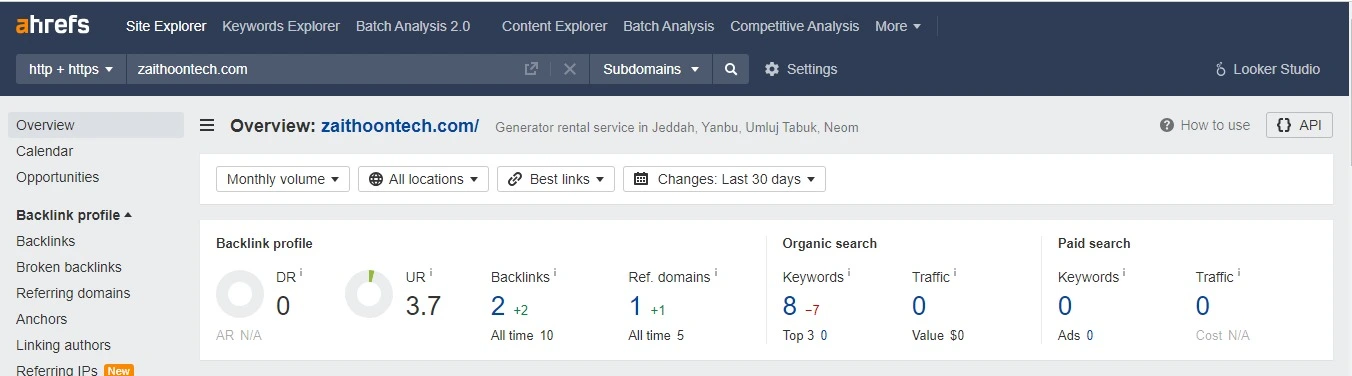The image size is (1352, 376).
Task: Open Subdomains mode dropdown
Action: point(651,69)
